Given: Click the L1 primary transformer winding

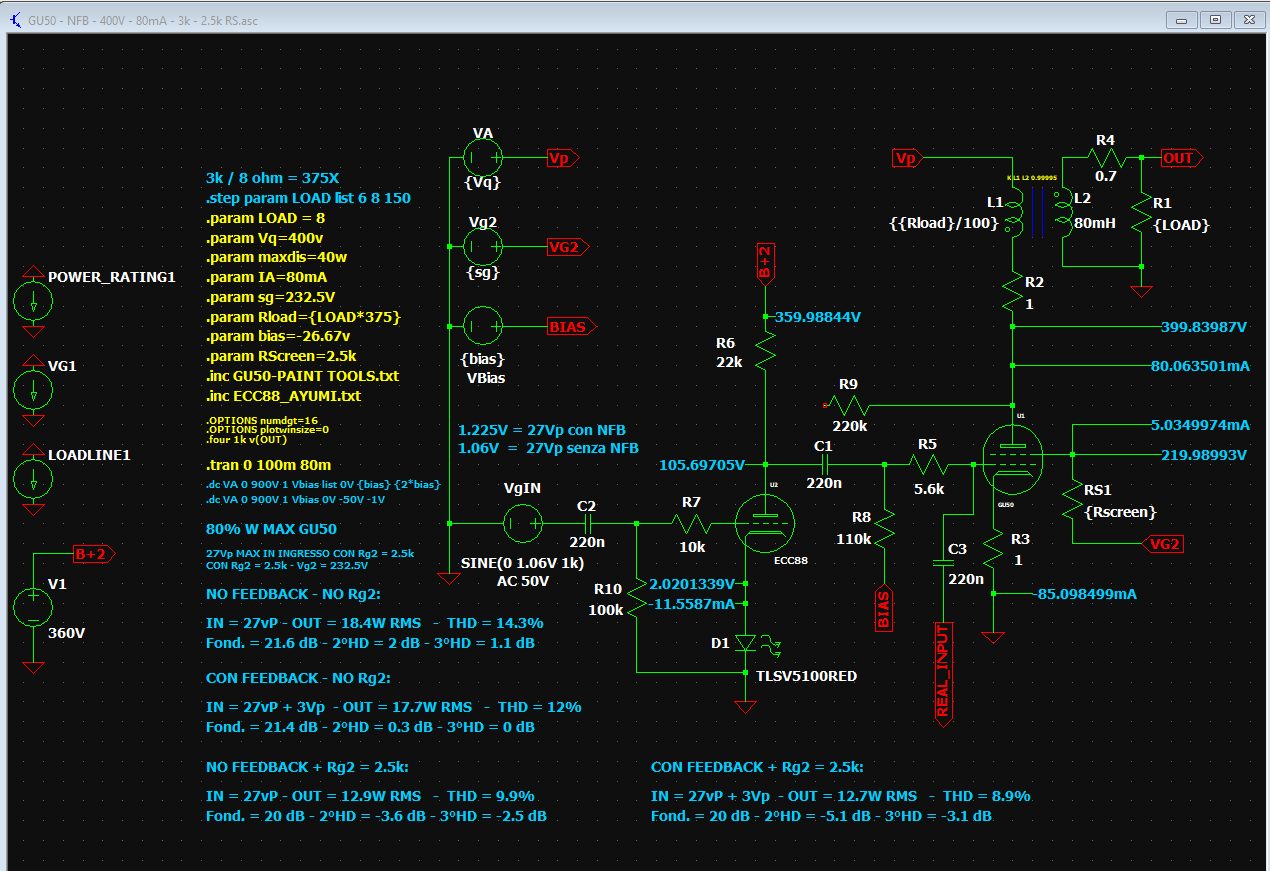Looking at the screenshot, I should [1015, 212].
